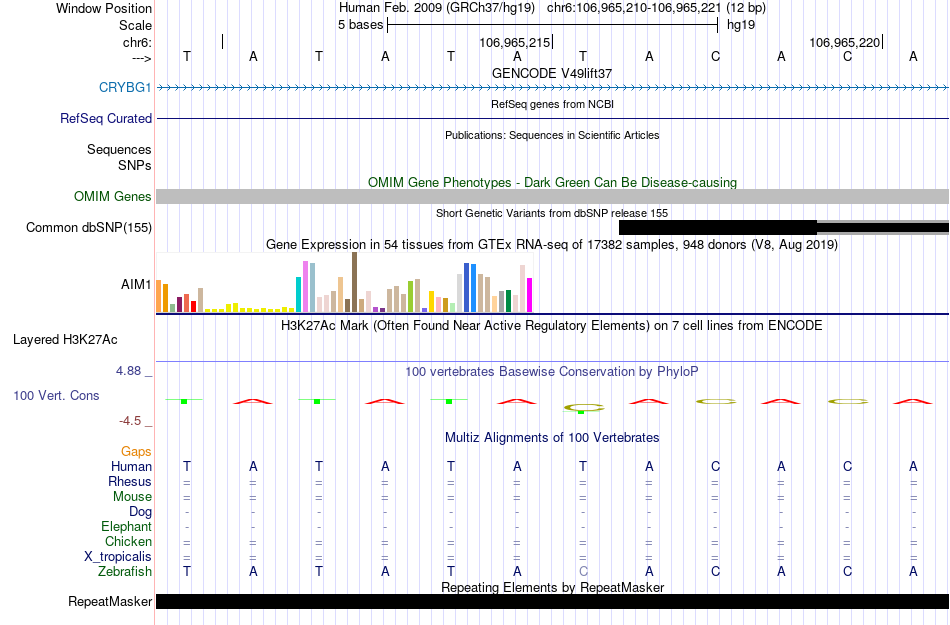
Task: Click the Window Position label
Action: tap(104, 8)
